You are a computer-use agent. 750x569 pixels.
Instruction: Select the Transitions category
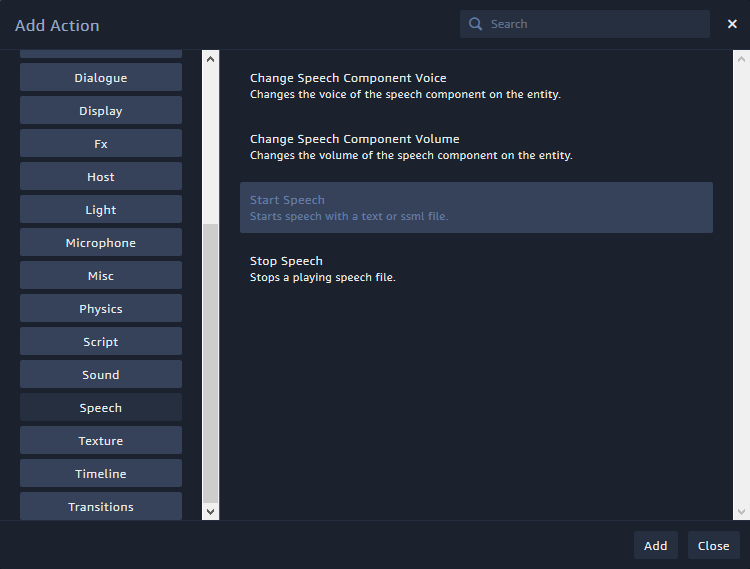pyautogui.click(x=101, y=506)
